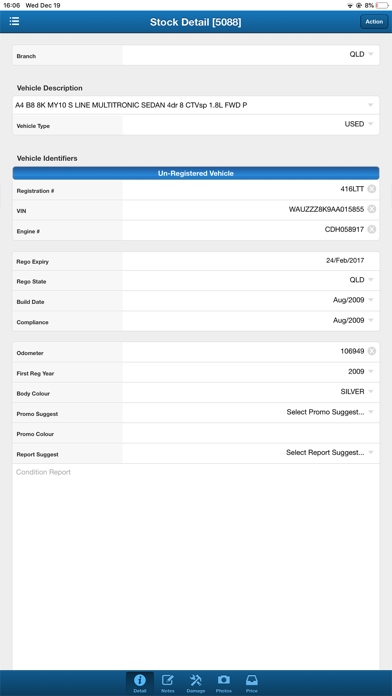The image size is (392, 696).
Task: Switch to the Price tab
Action: pyautogui.click(x=252, y=684)
